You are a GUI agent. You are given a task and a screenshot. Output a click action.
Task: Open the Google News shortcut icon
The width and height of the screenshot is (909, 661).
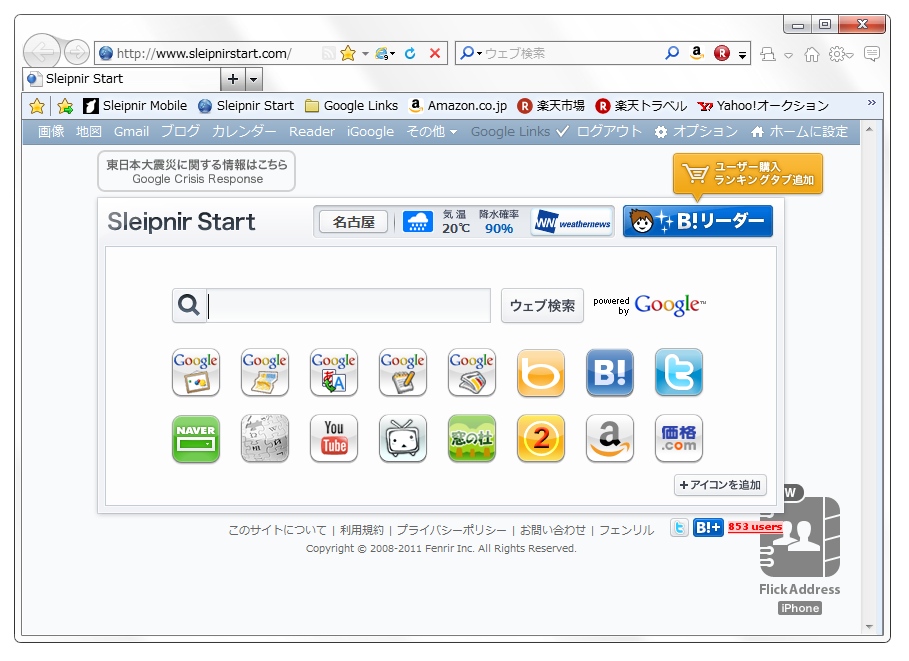pyautogui.click(x=472, y=372)
